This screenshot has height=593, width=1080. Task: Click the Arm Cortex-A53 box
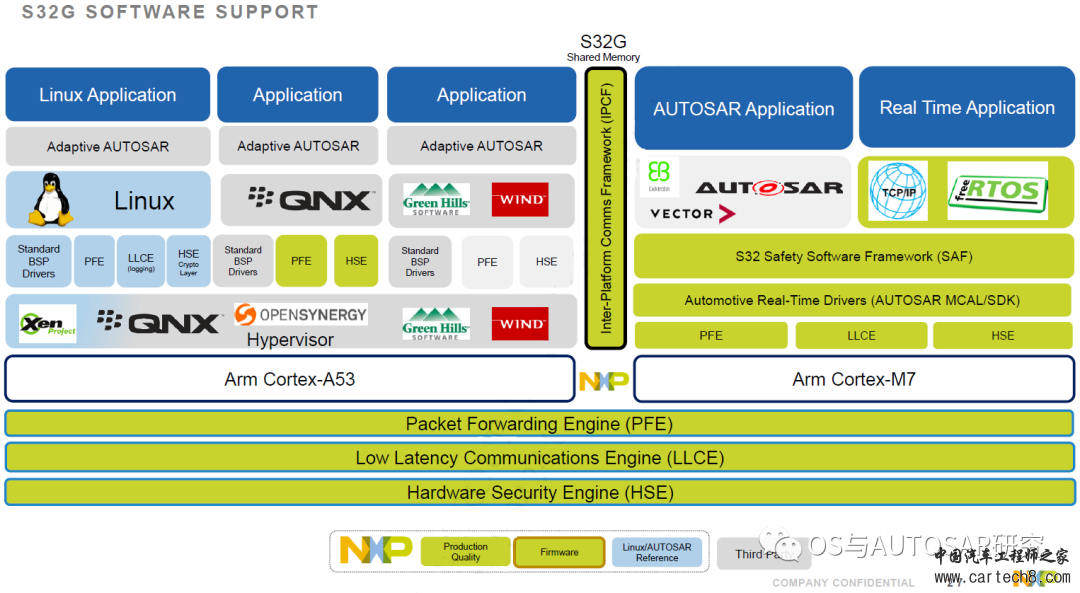[290, 379]
